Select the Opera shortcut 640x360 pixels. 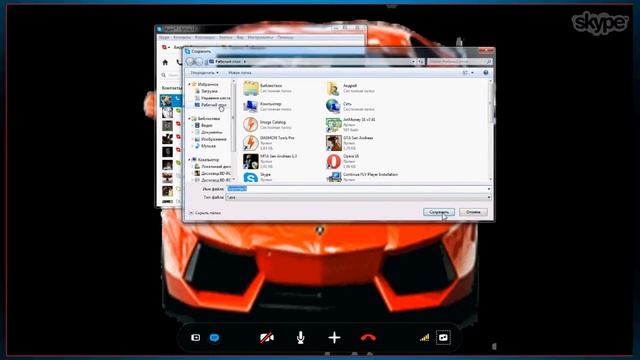343,161
